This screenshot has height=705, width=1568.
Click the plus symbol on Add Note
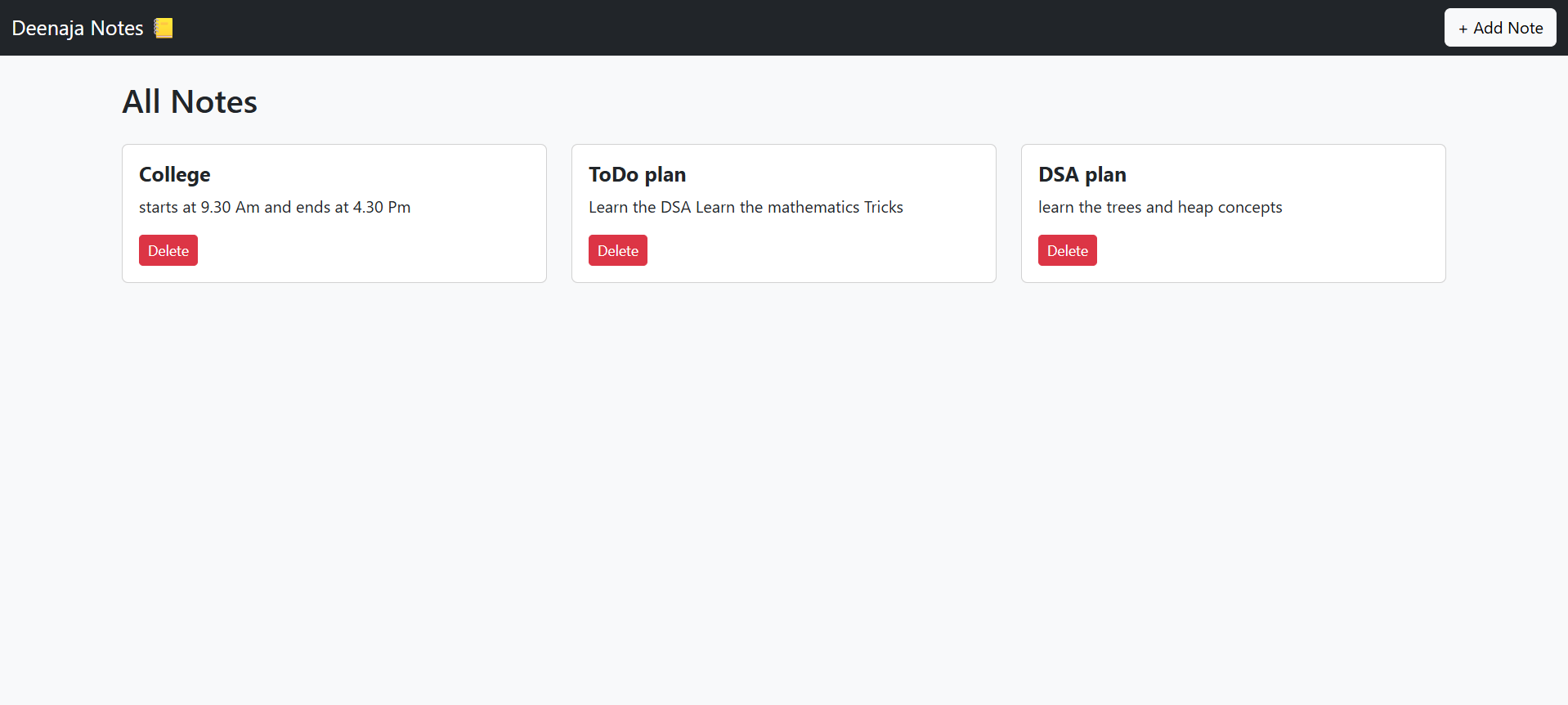point(1463,29)
